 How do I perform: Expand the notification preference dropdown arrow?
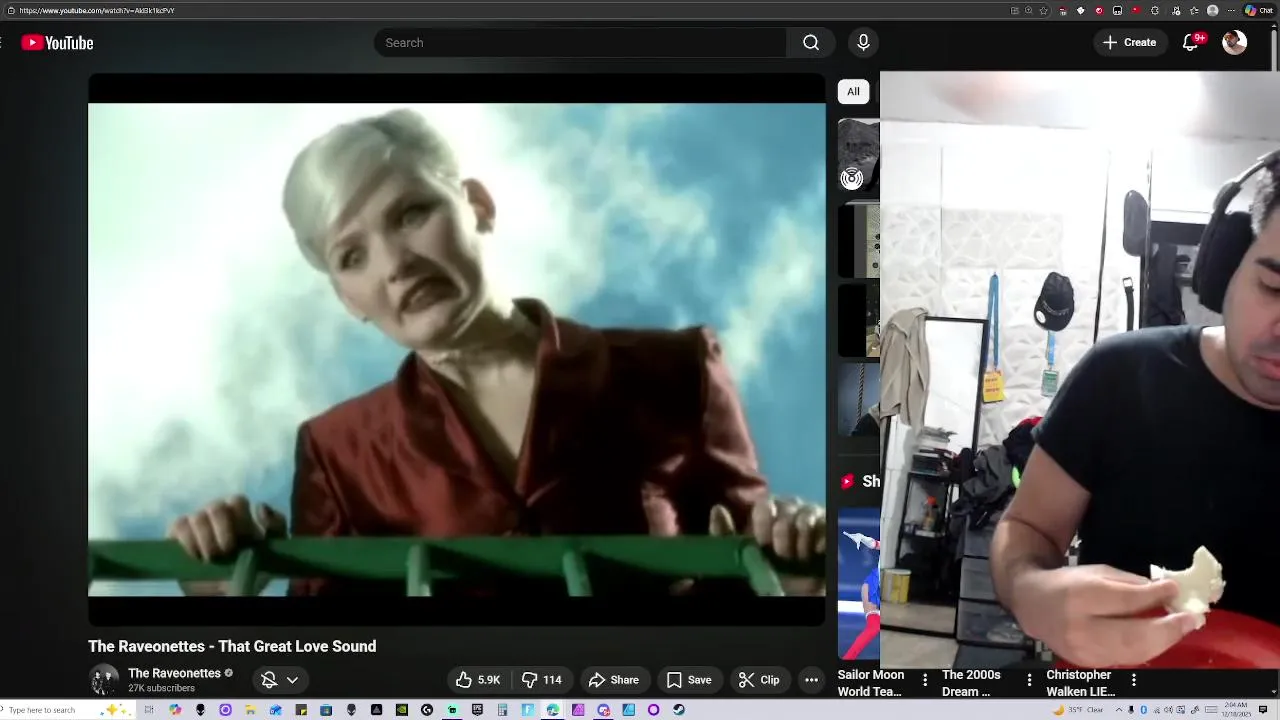[x=292, y=680]
